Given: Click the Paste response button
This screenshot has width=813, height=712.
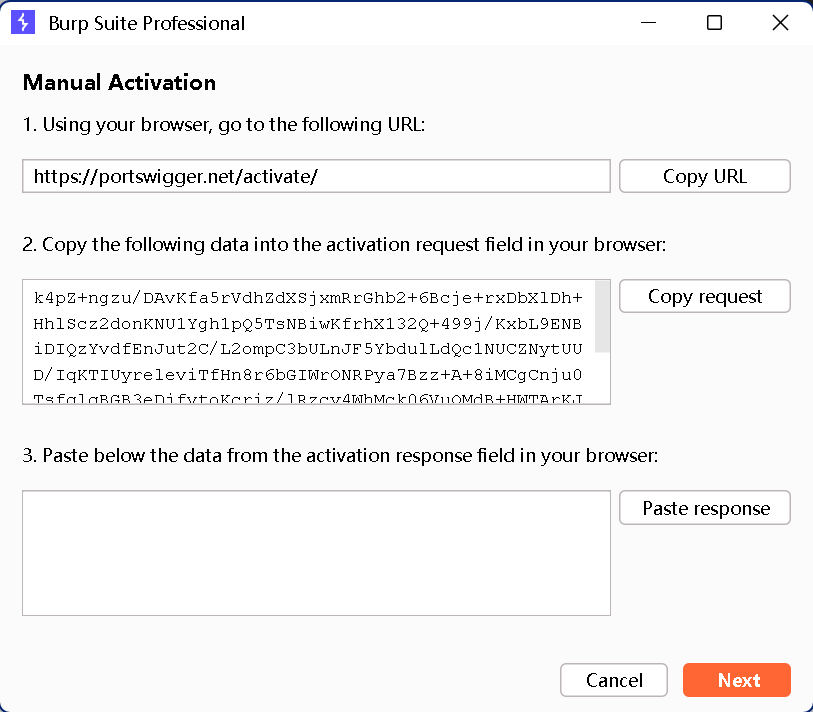Looking at the screenshot, I should tap(705, 508).
